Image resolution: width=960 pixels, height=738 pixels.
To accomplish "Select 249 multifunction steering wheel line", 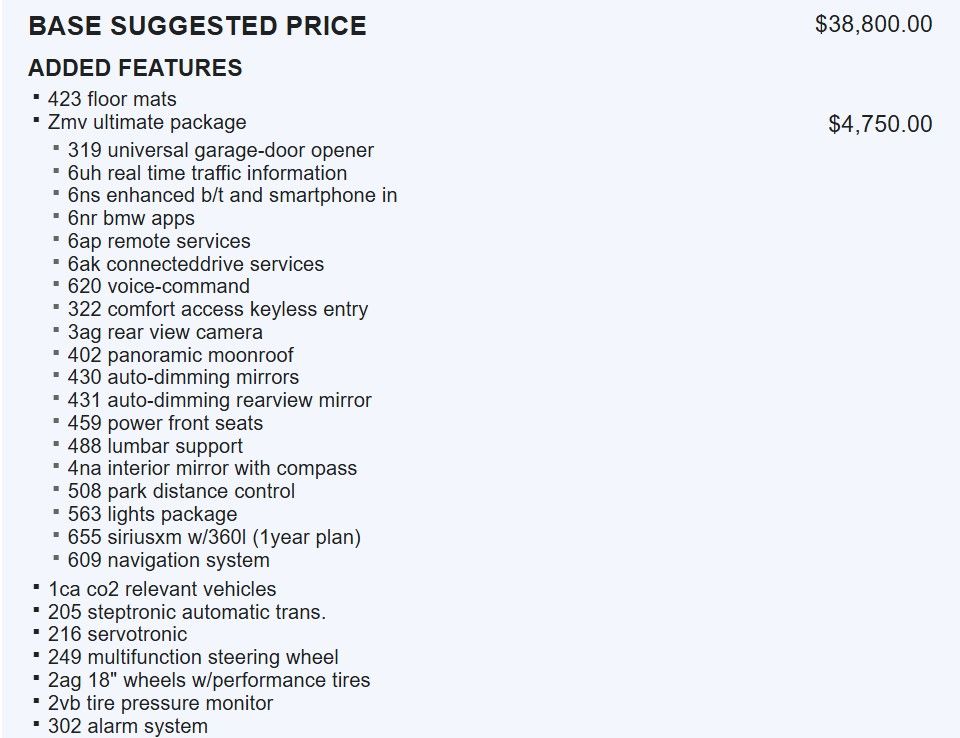I will pos(193,657).
